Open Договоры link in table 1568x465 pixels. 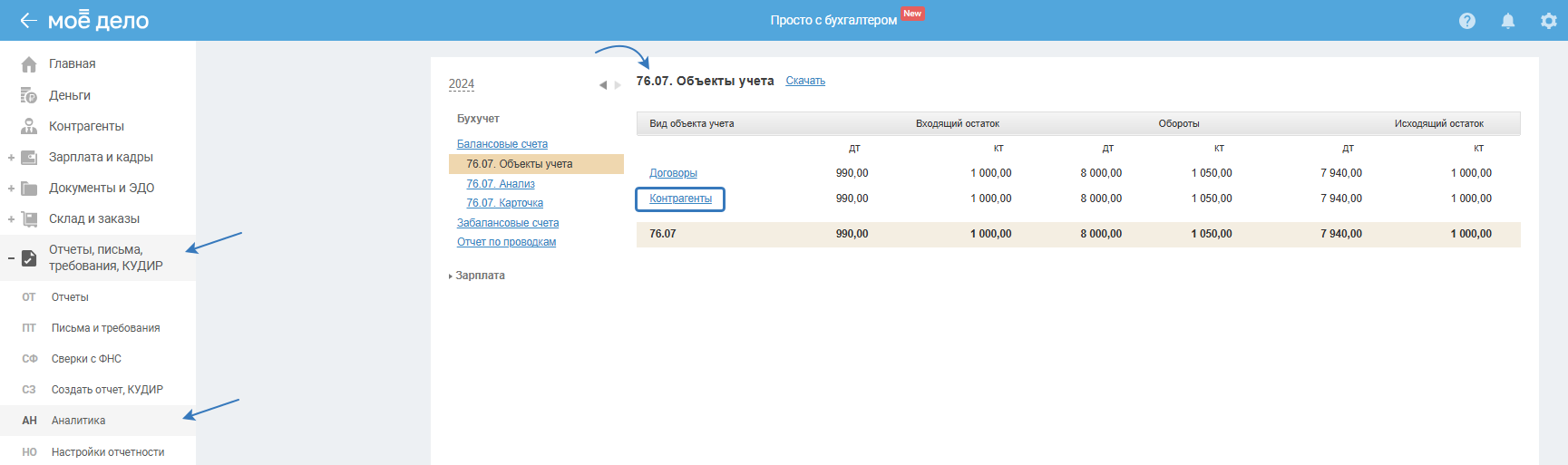[x=673, y=173]
